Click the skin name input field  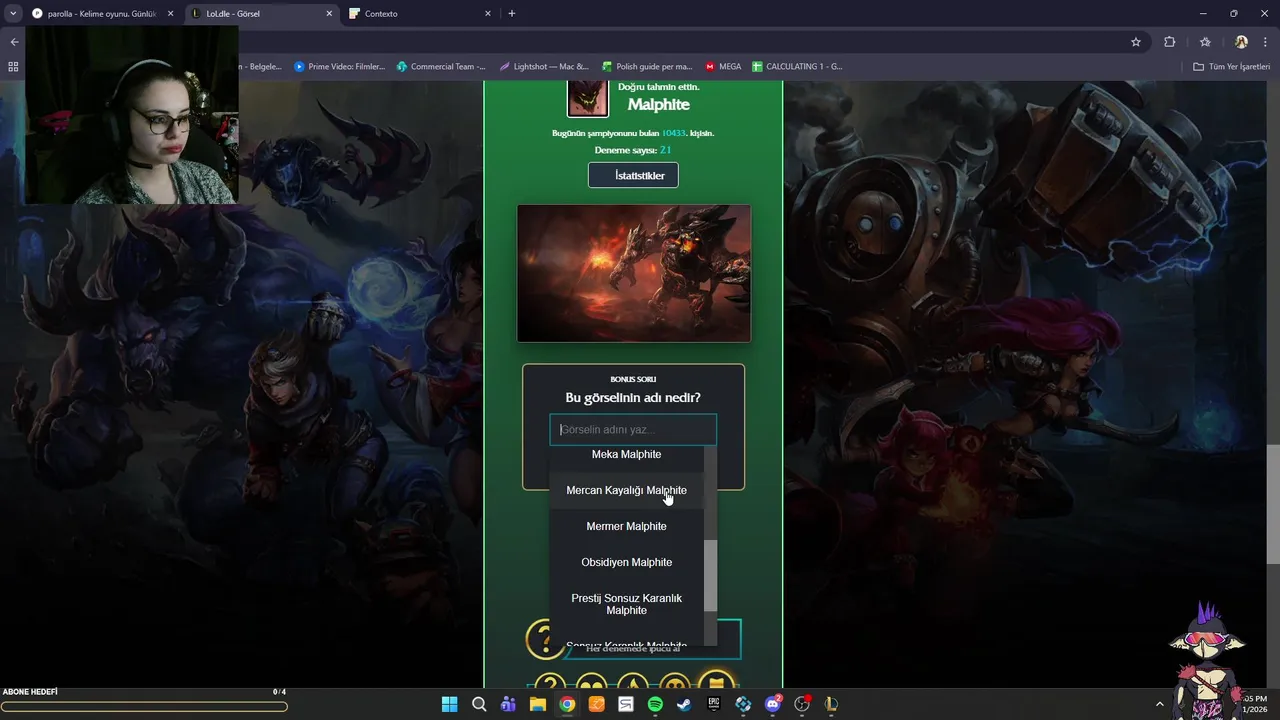pos(633,430)
